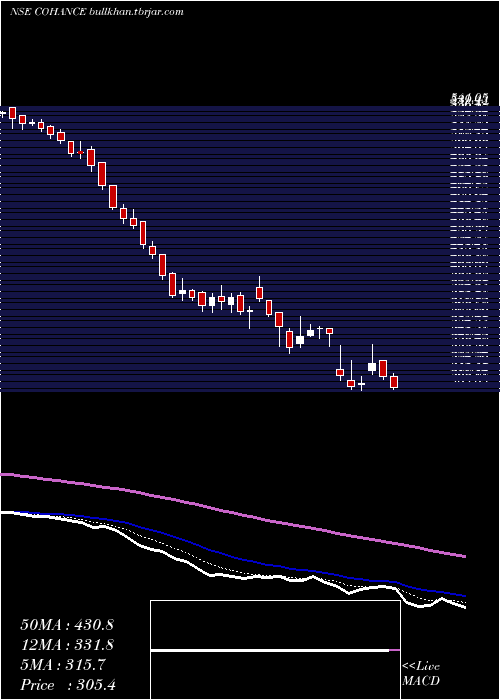
Task: Click the NSE COHANCE chart title text
Action: [x=96, y=12]
